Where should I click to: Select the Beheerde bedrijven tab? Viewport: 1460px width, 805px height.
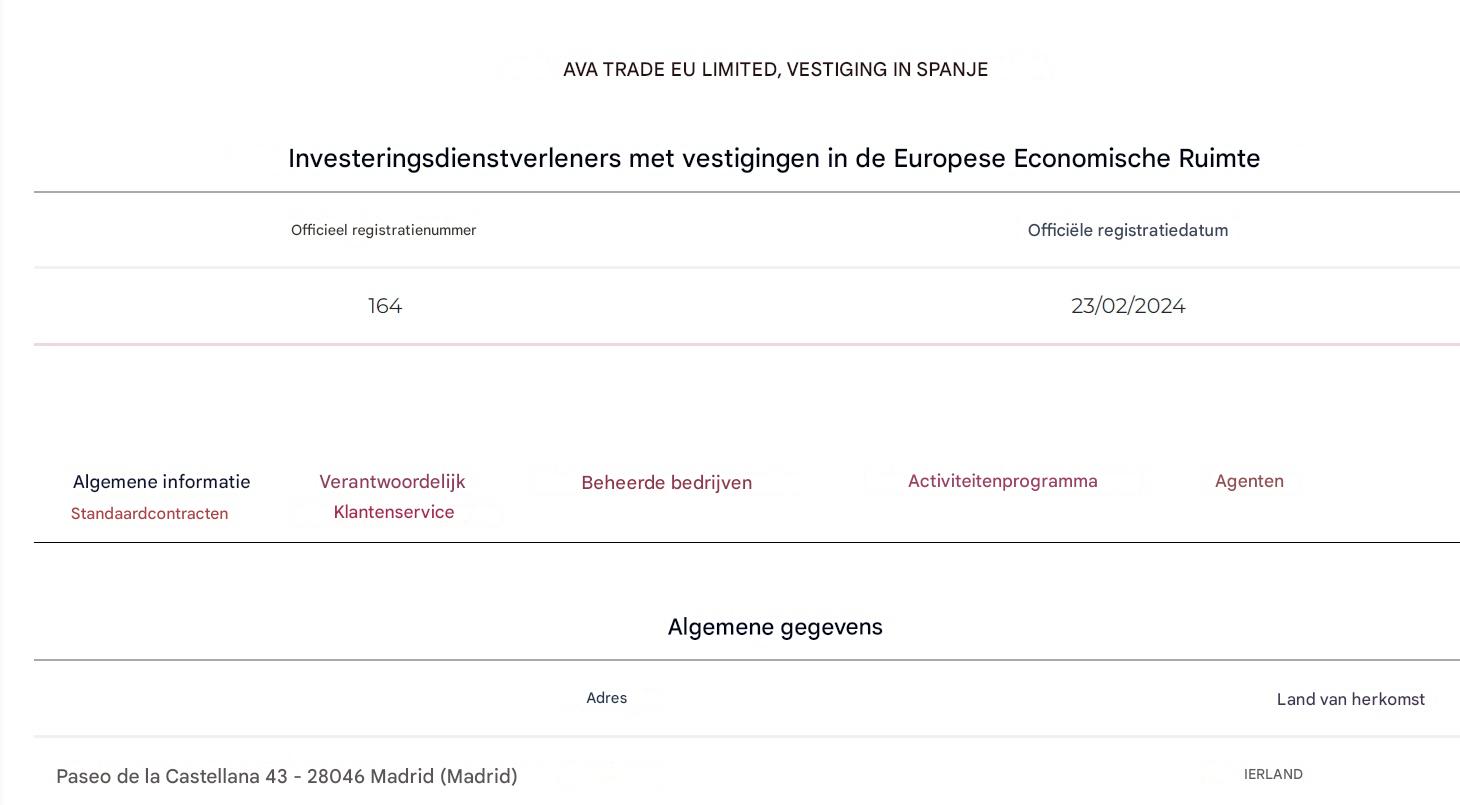pos(666,482)
